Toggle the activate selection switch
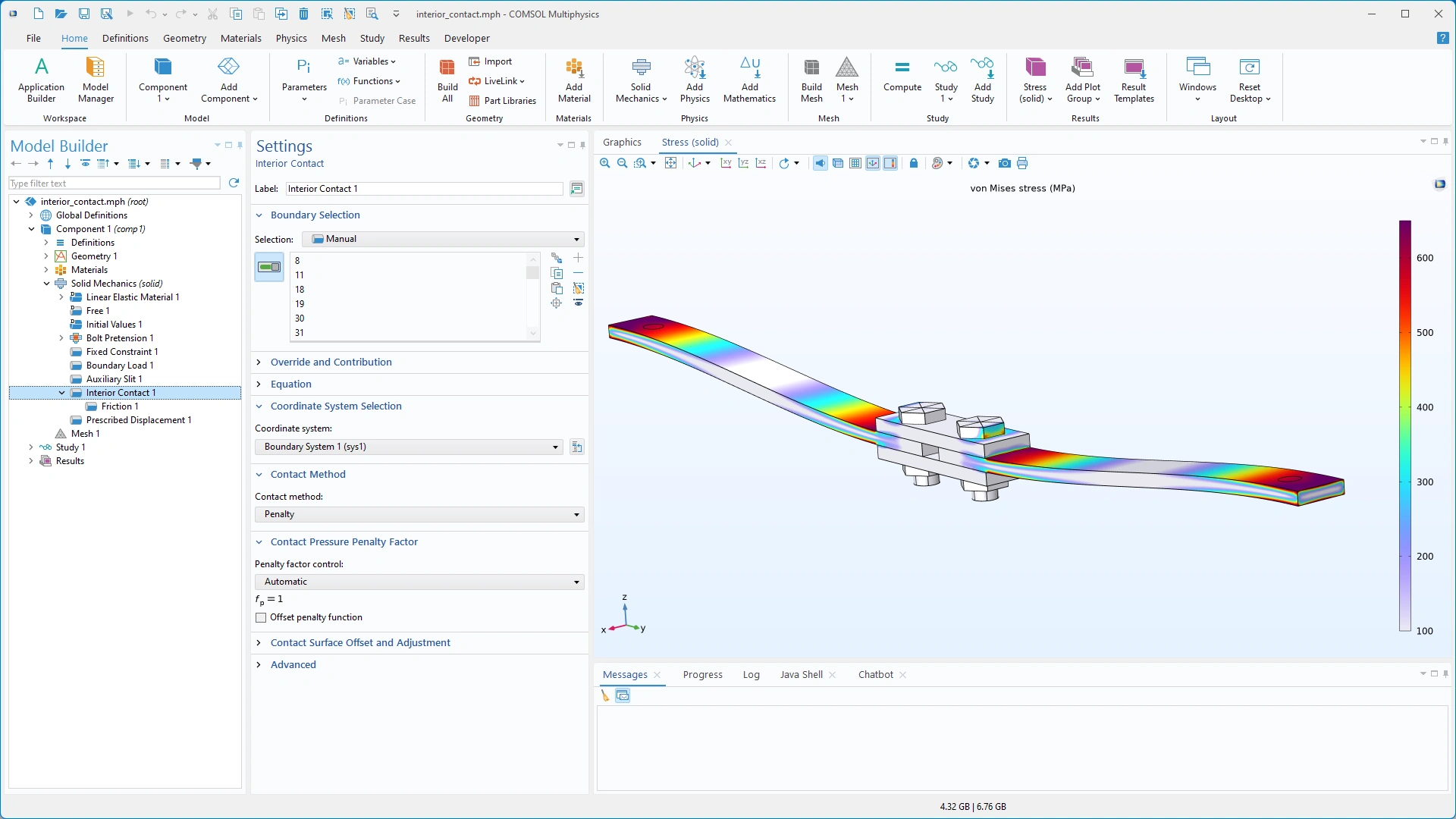This screenshot has width=1456, height=819. (x=269, y=267)
